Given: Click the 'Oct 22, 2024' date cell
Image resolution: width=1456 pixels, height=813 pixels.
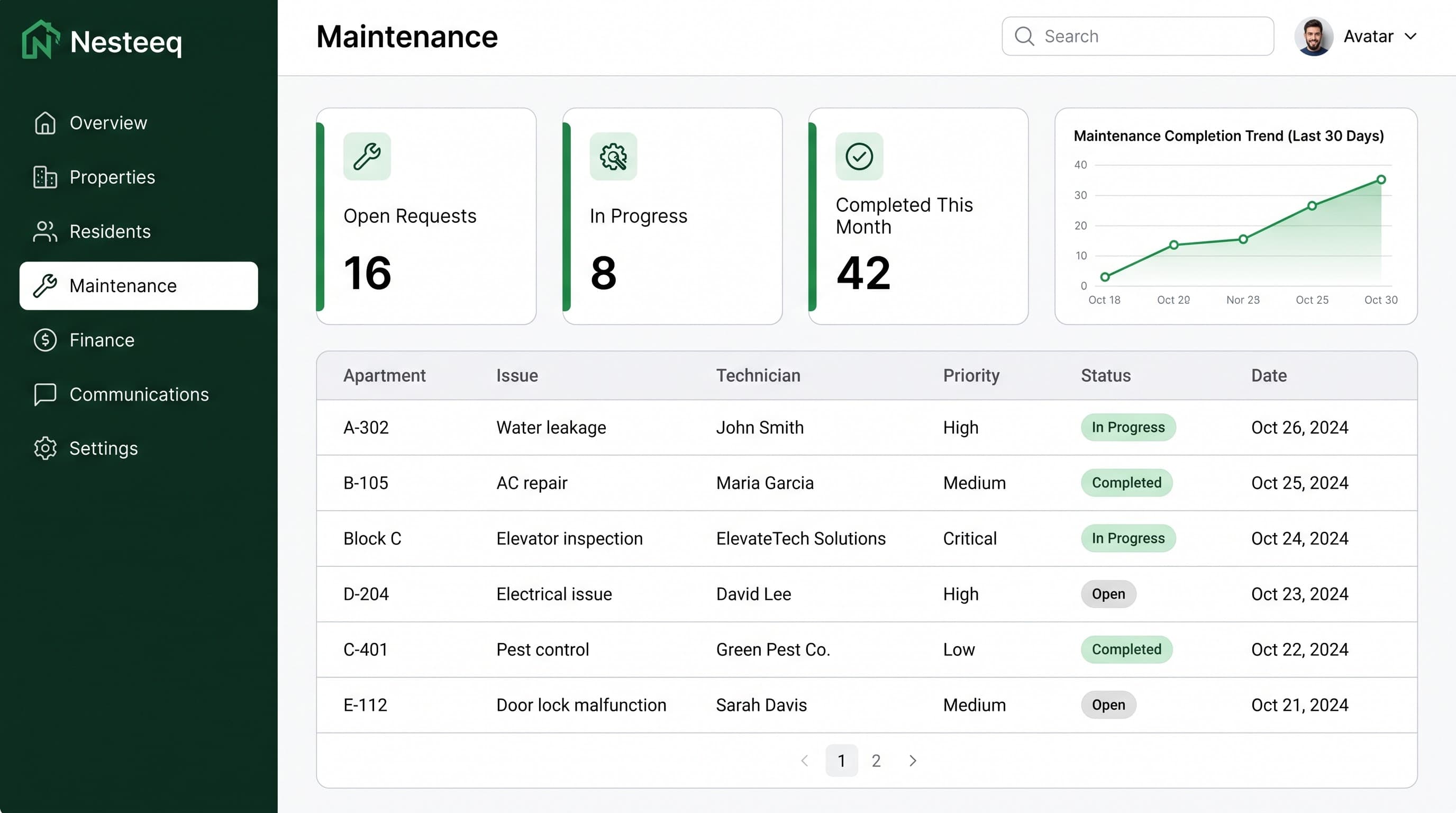Looking at the screenshot, I should tap(1299, 649).
